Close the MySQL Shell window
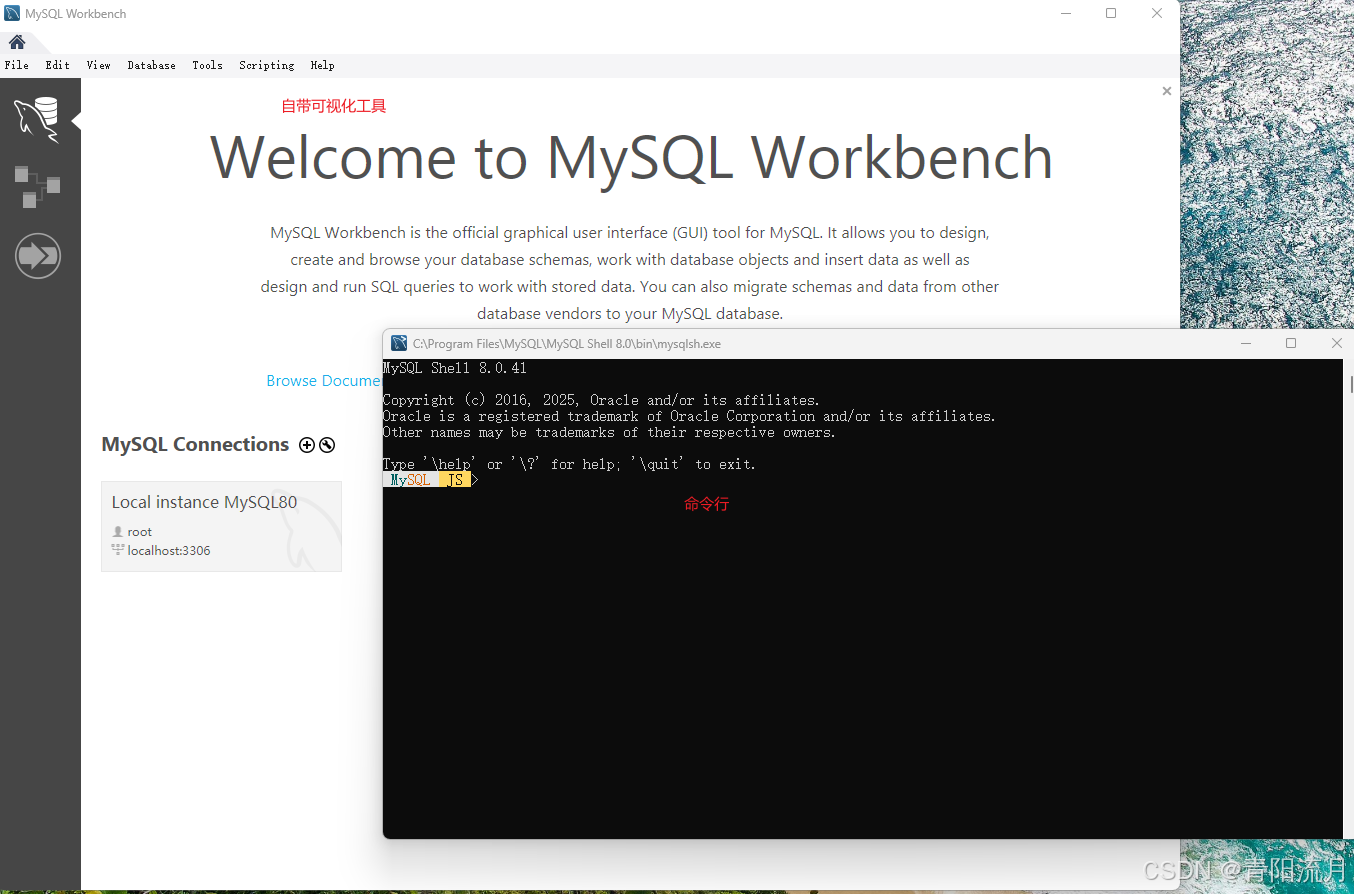Screen dimensions: 1354x894 pos(1336,343)
